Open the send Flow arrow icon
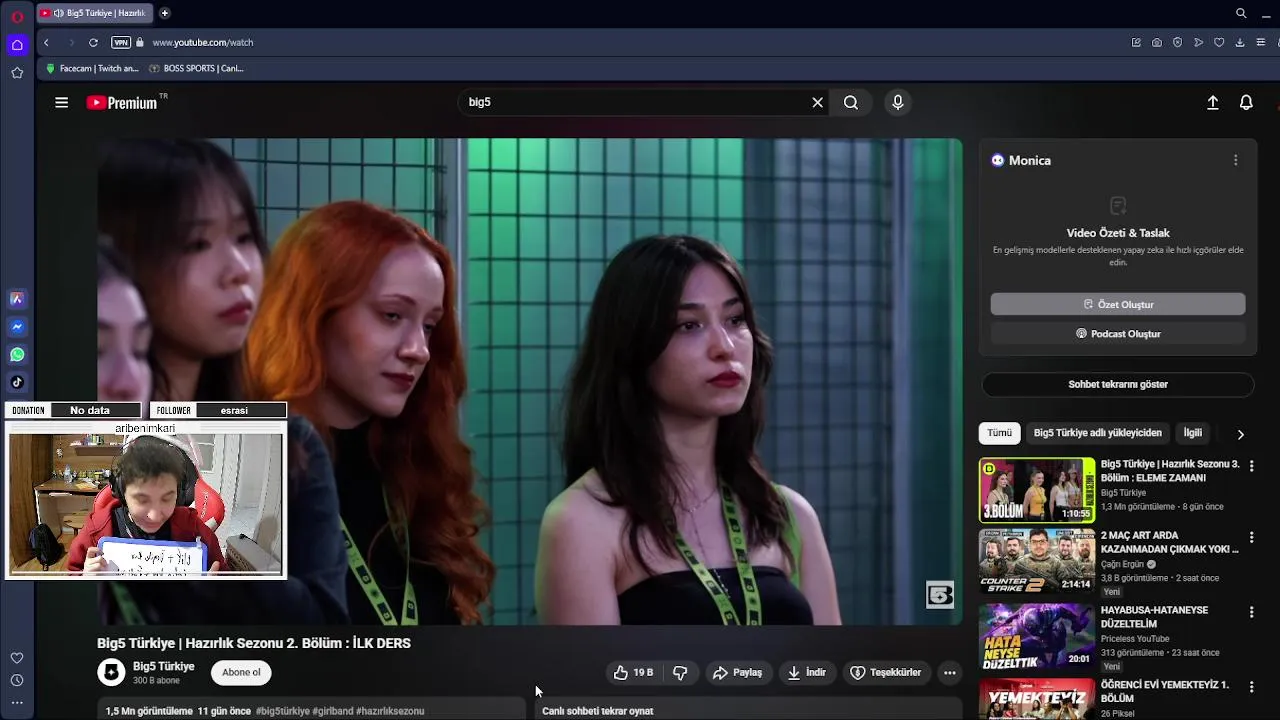1280x720 pixels. [x=1198, y=43]
